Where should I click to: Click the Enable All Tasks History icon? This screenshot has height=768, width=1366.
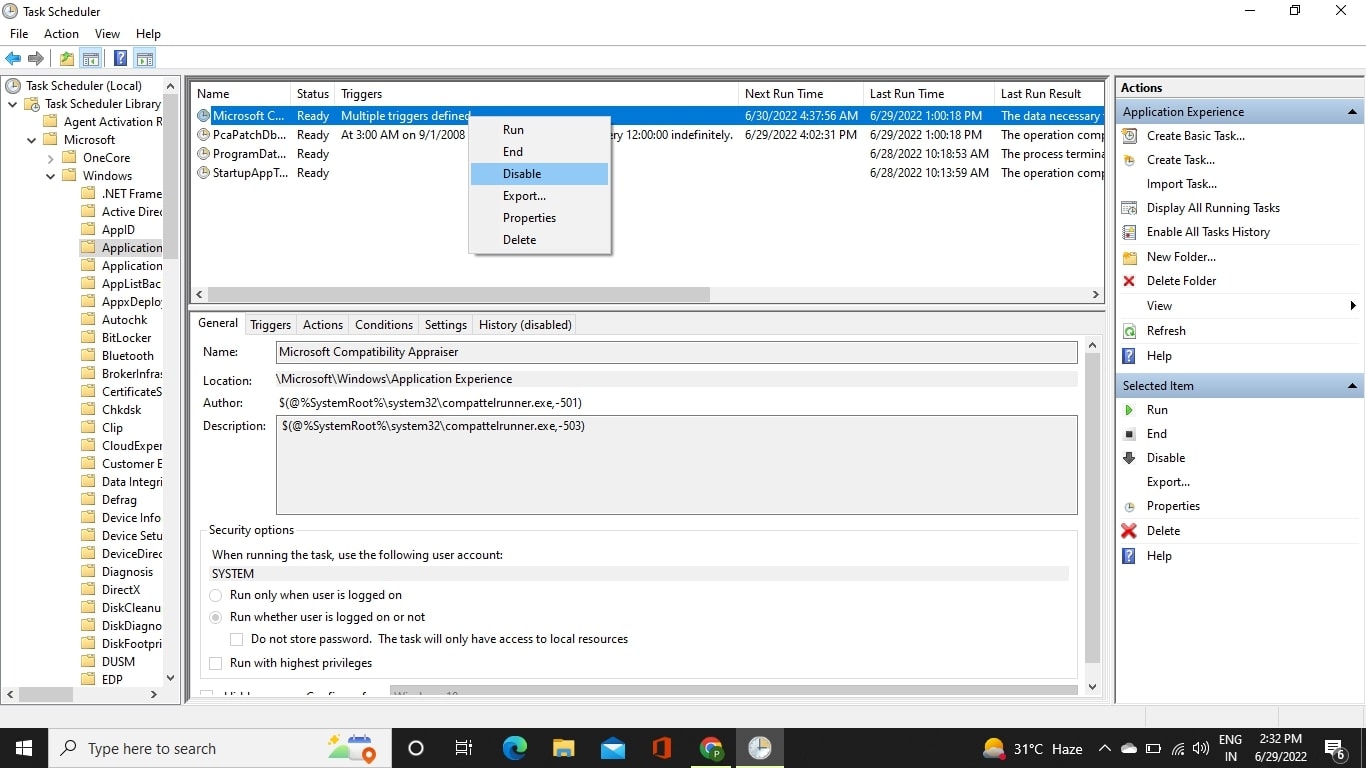[x=1130, y=232]
